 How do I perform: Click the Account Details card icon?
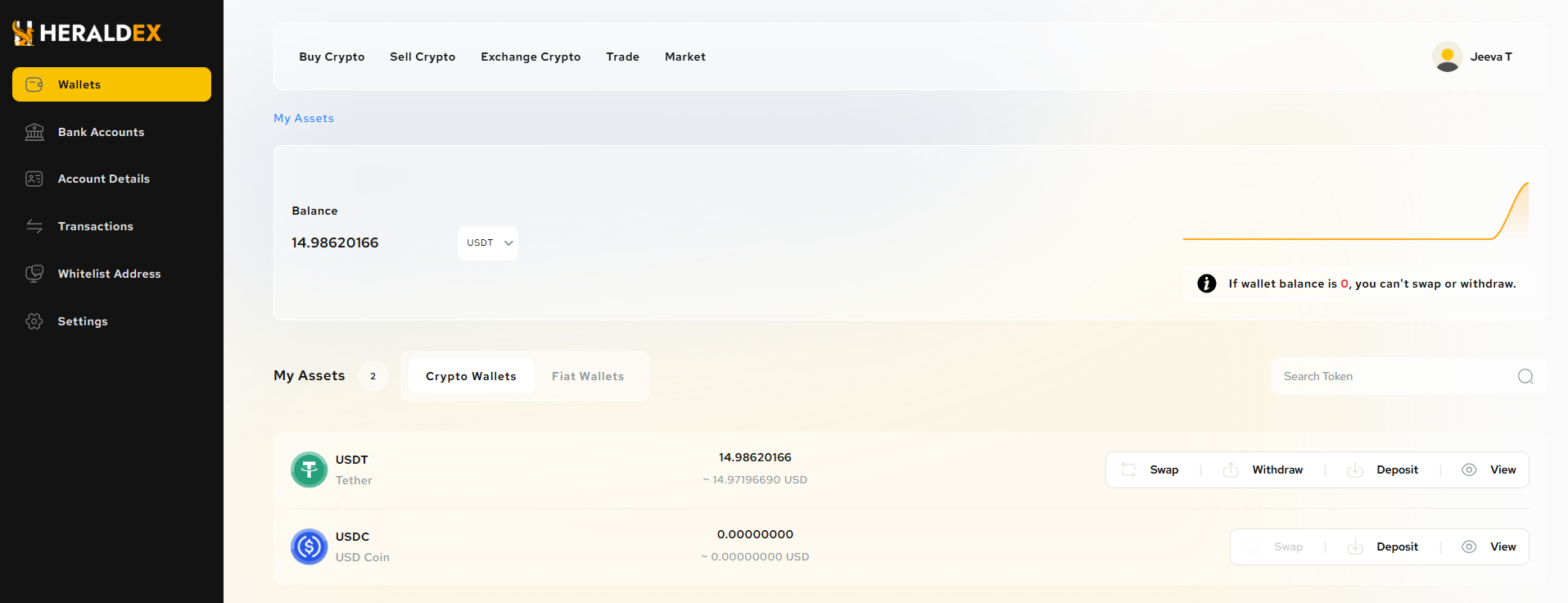[34, 179]
